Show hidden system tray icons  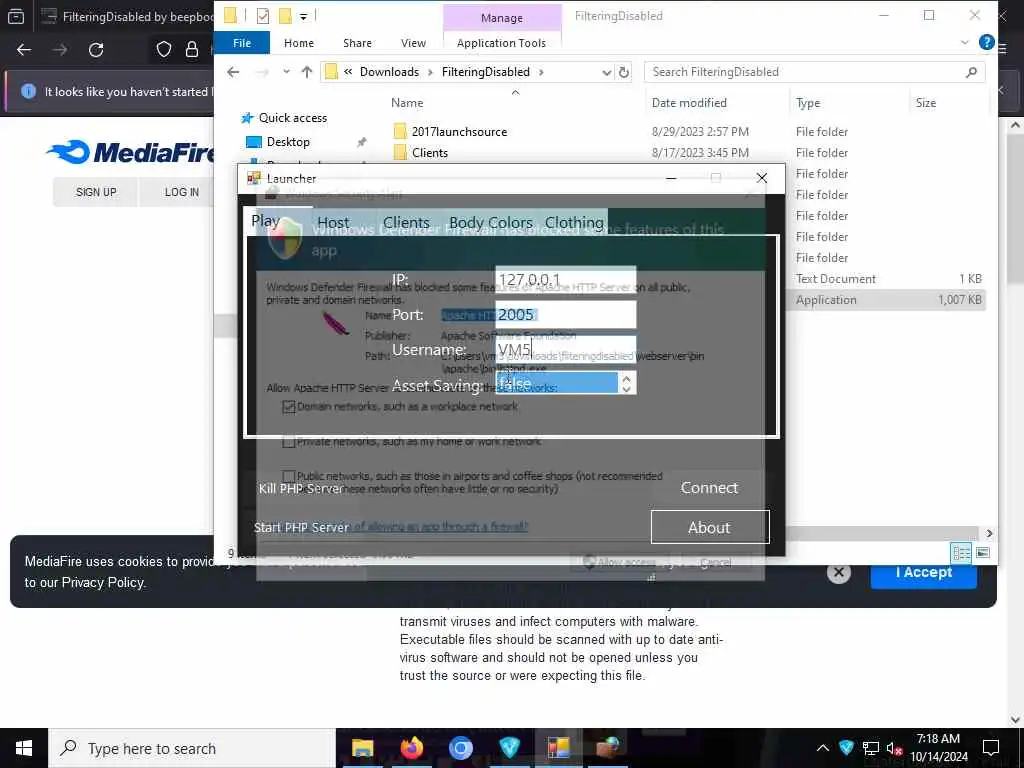tap(823, 748)
